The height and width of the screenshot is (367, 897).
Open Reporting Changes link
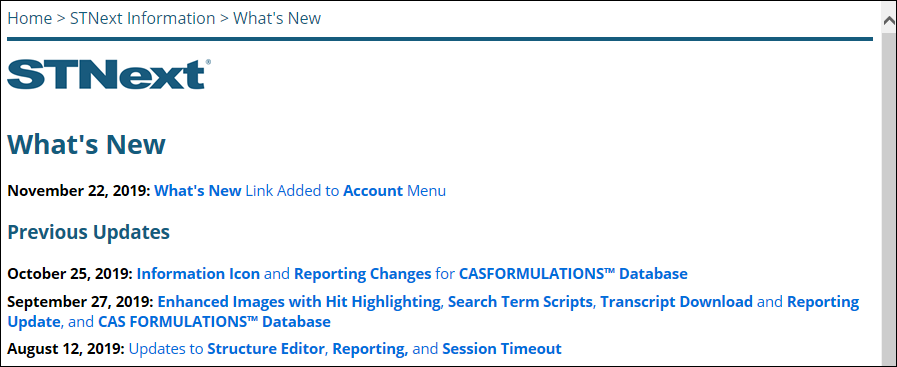pos(363,274)
